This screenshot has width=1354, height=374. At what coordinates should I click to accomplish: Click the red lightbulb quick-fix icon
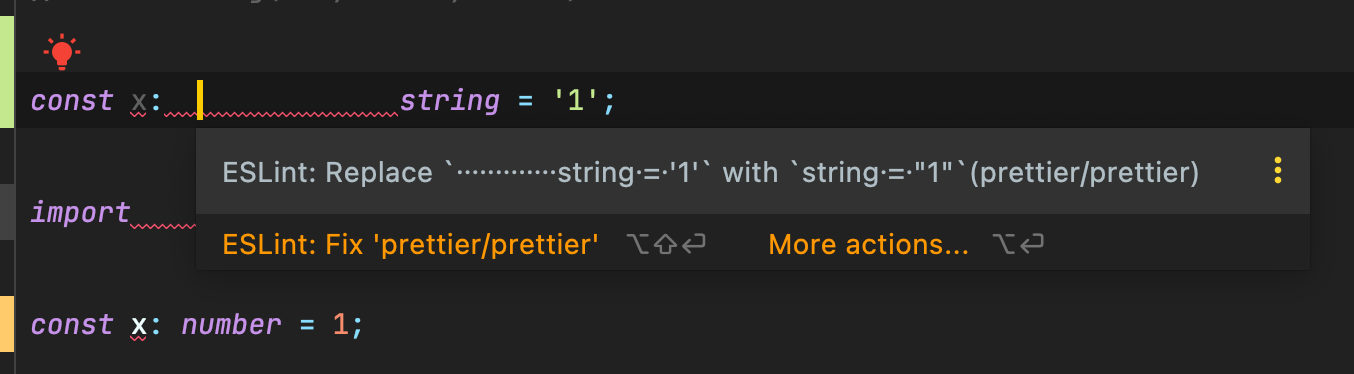pos(62,51)
